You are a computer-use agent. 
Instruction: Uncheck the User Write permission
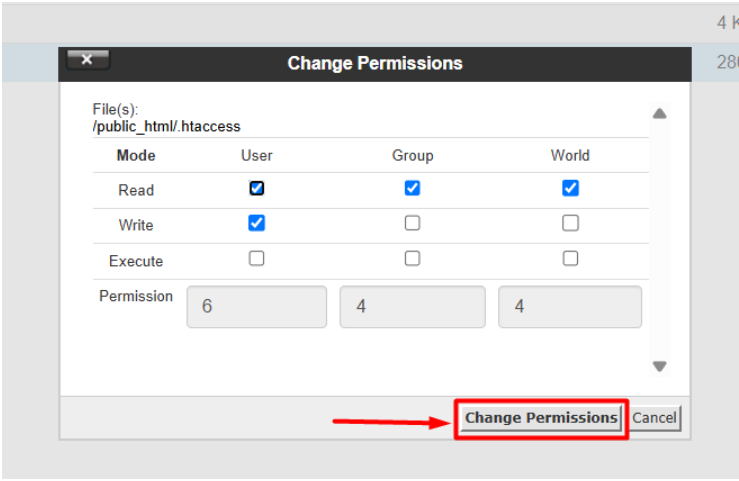tap(257, 223)
